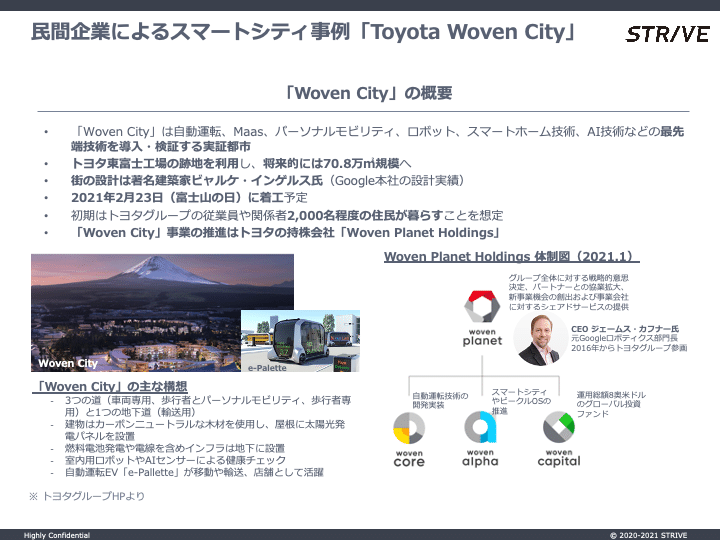Click the text 'スマートシティやビークルOSの推進'
The width and height of the screenshot is (720, 540).
click(x=521, y=401)
